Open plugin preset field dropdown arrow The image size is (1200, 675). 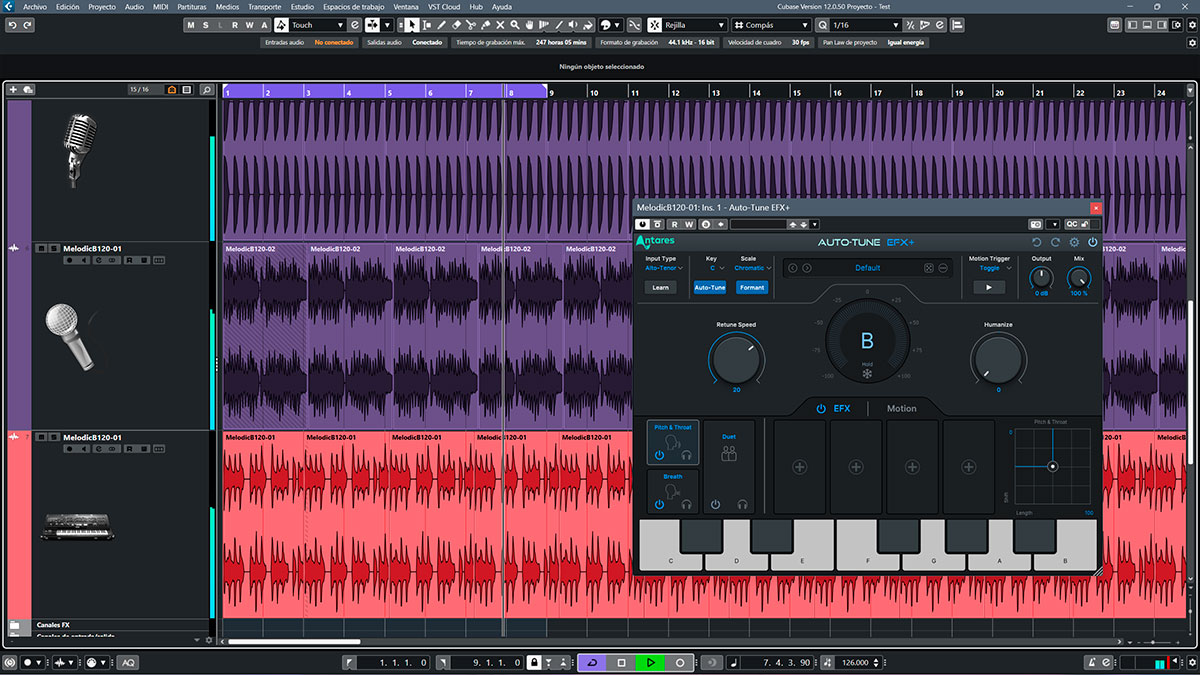point(814,224)
